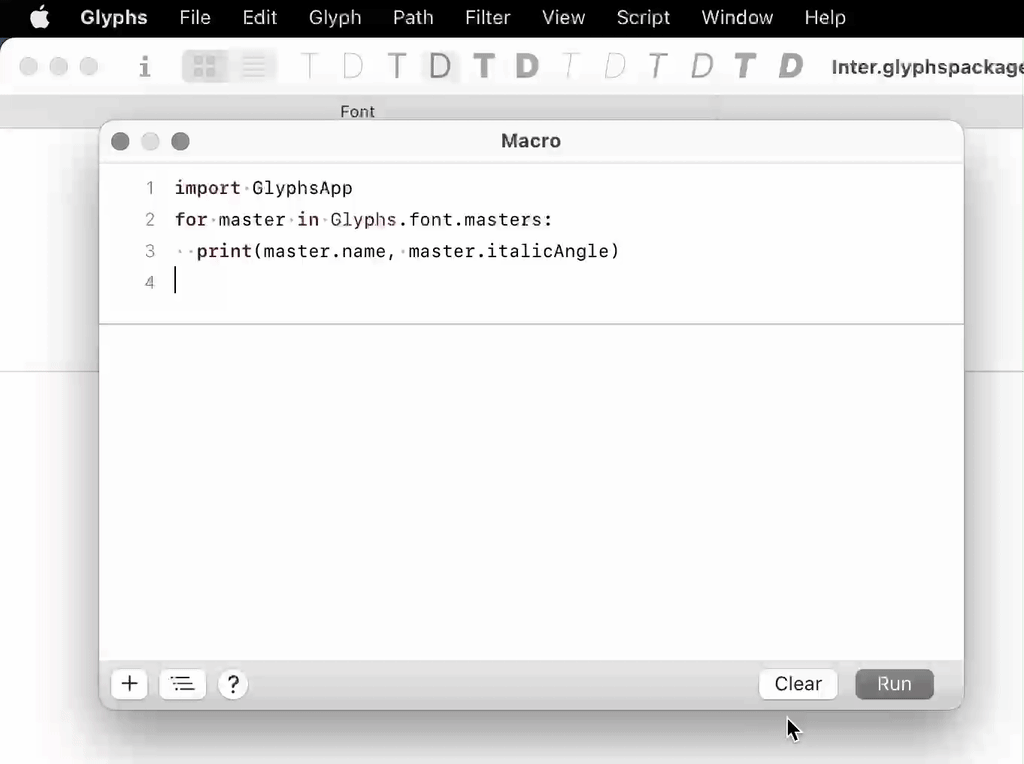Click line 'for master in Glyphs.font.masters:'

tap(363, 219)
